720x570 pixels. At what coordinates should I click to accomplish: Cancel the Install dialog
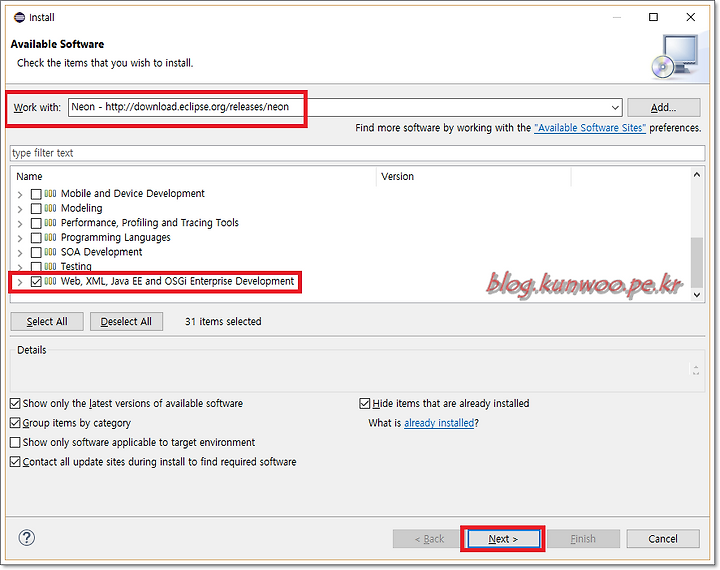tap(663, 539)
